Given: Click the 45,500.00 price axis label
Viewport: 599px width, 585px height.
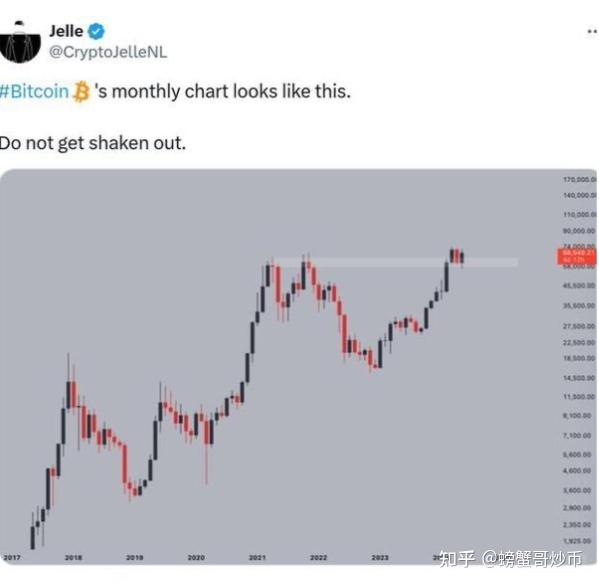Looking at the screenshot, I should [x=579, y=286].
